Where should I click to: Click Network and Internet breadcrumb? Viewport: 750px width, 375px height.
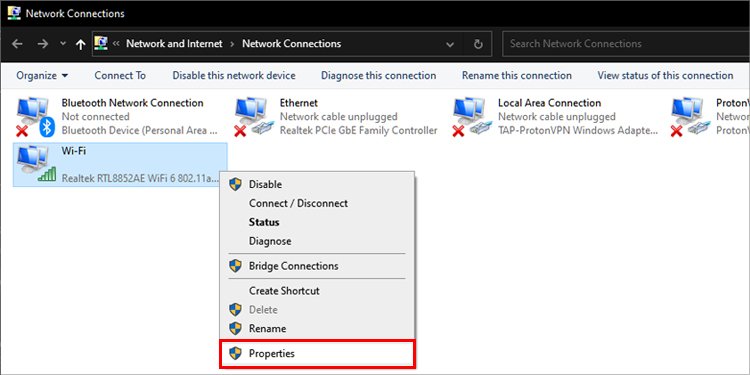click(x=174, y=44)
